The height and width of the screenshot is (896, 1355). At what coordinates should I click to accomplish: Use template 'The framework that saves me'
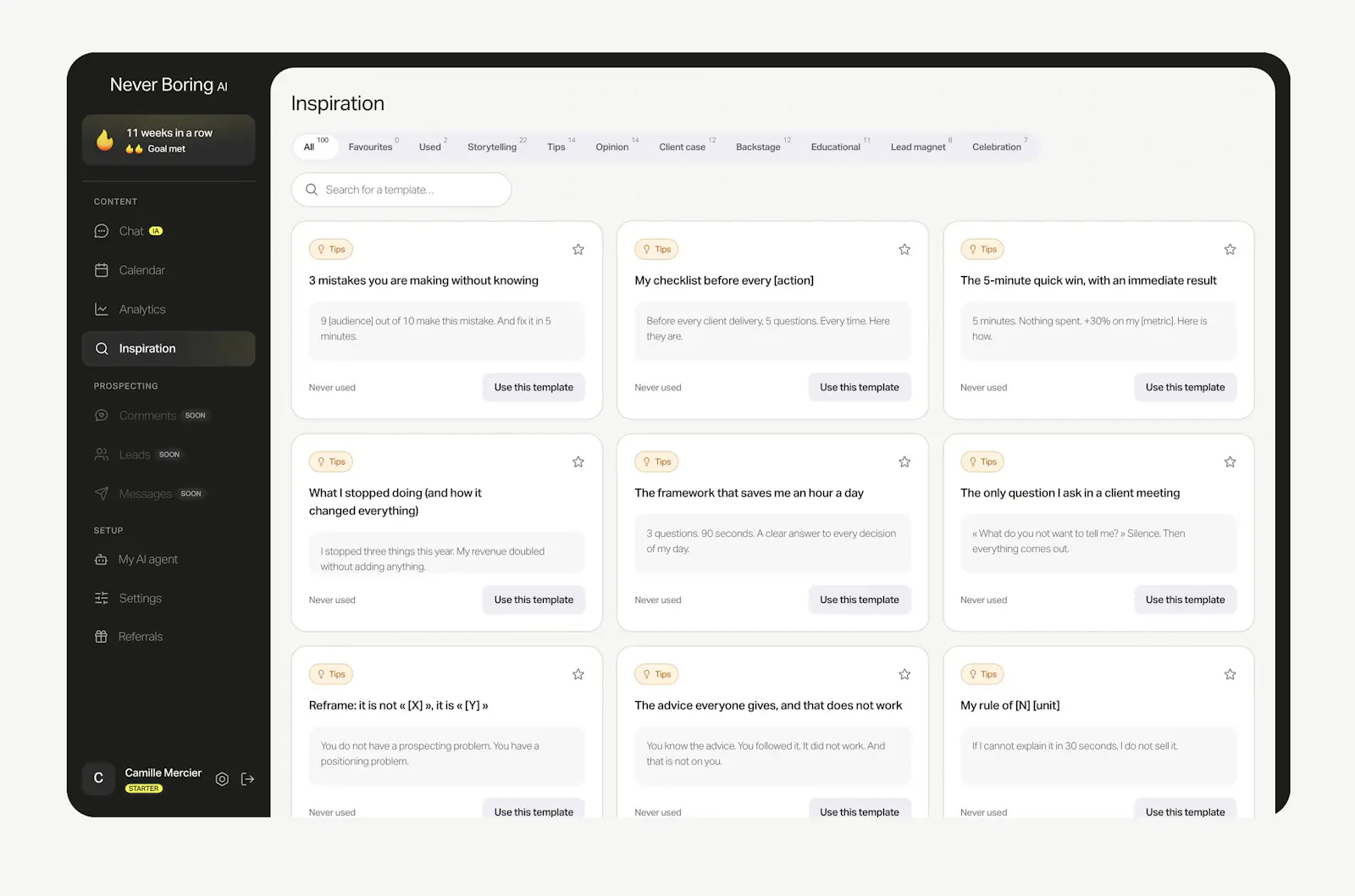pos(860,600)
